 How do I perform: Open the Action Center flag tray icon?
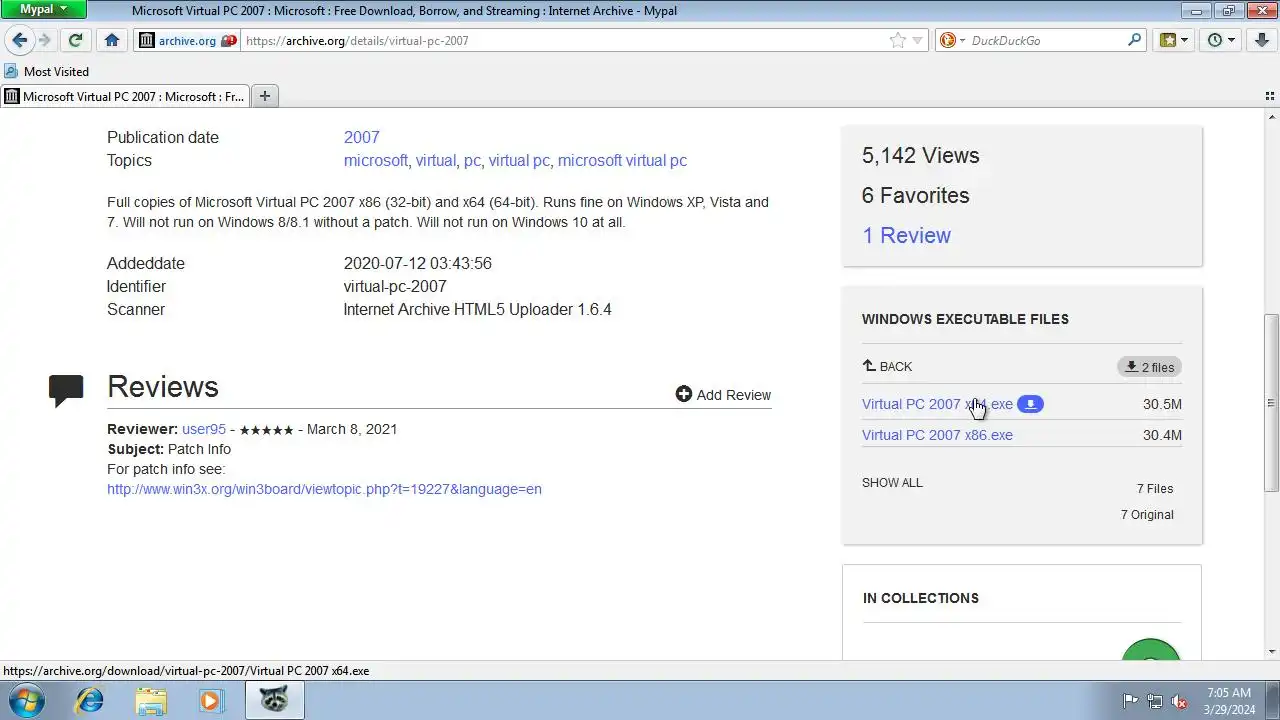1131,701
